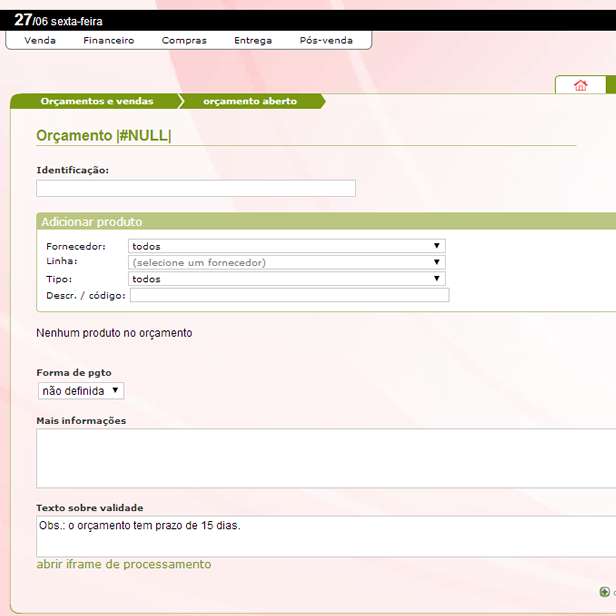This screenshot has height=616, width=616.
Task: Open the Compras menu
Action: coord(184,41)
